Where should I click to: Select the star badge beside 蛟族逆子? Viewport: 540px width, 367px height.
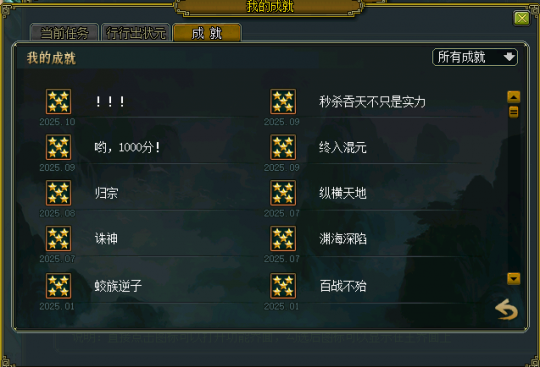click(x=59, y=286)
